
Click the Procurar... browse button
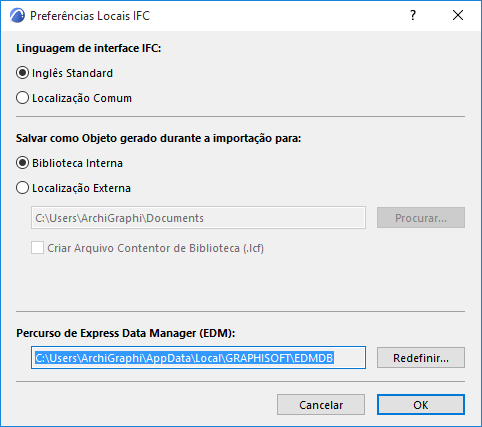pyautogui.click(x=421, y=218)
